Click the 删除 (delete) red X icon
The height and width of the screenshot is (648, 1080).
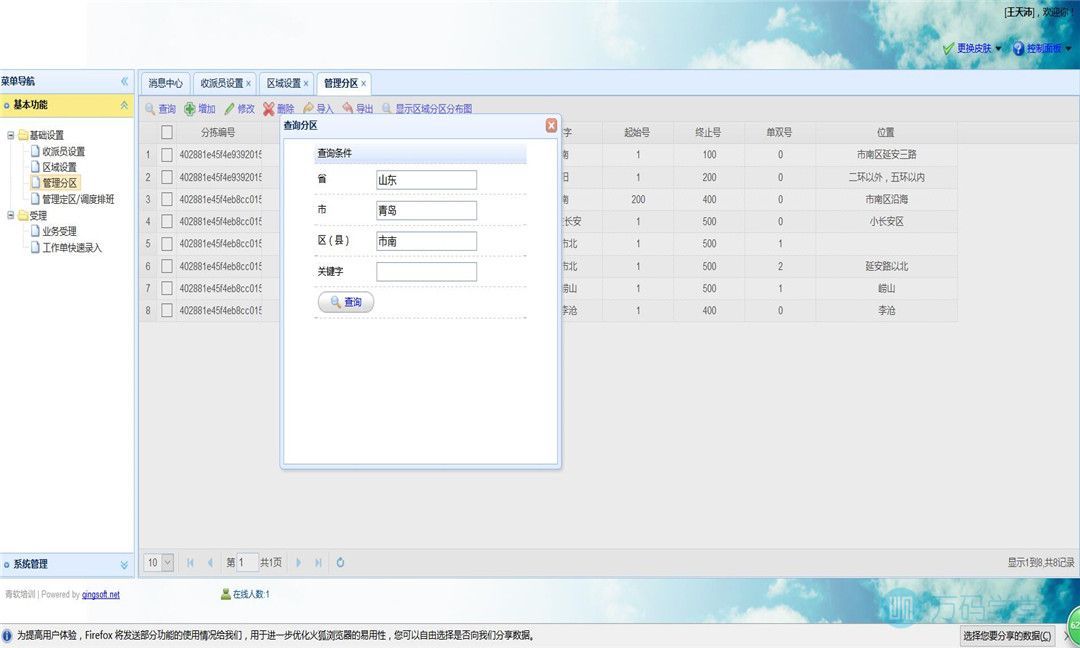pos(268,109)
